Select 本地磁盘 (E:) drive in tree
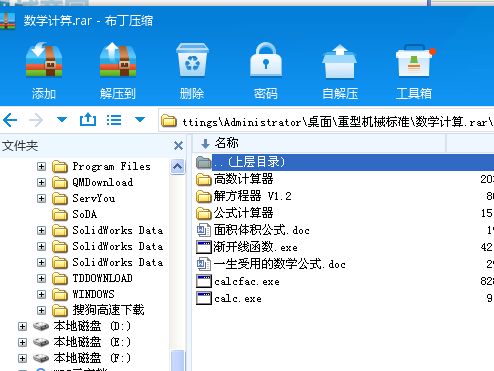494x371 pixels. pos(92,342)
